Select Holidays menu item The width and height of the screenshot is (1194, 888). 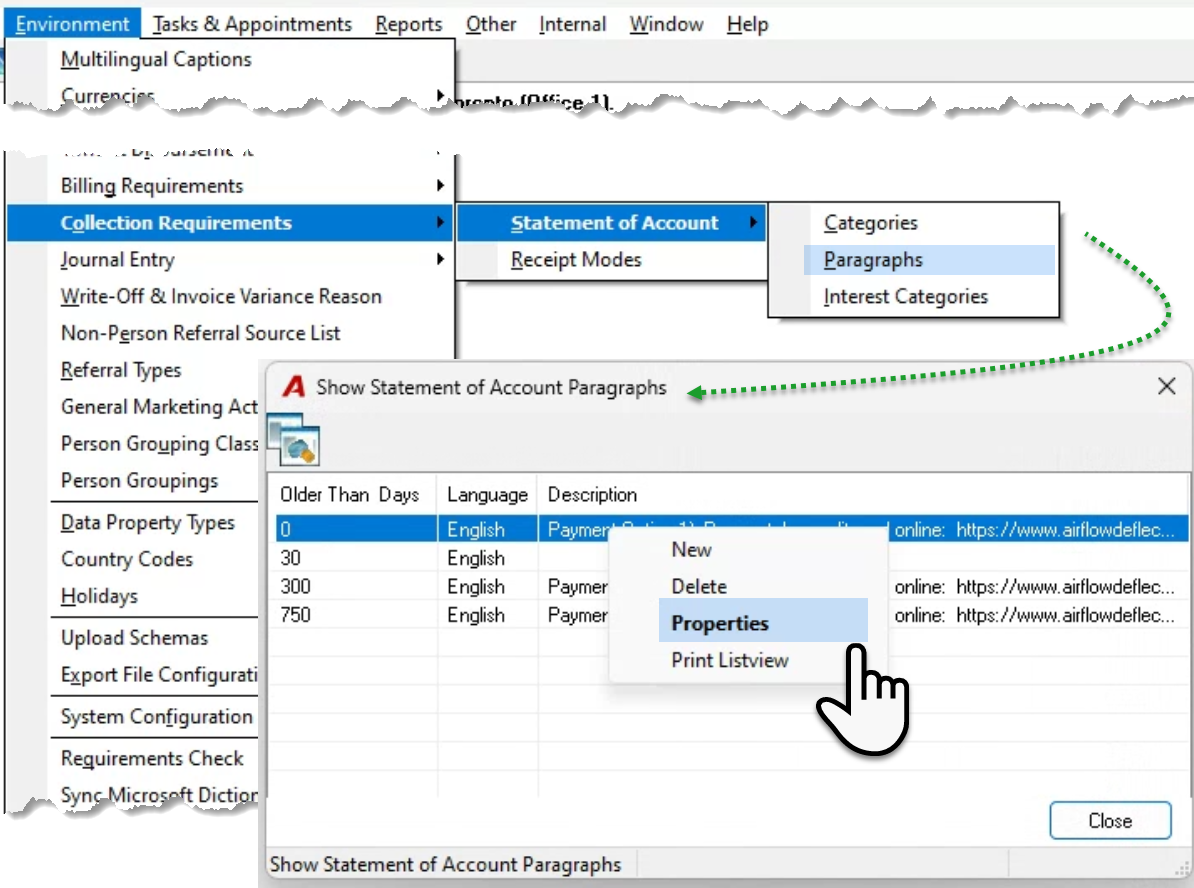pos(133,596)
